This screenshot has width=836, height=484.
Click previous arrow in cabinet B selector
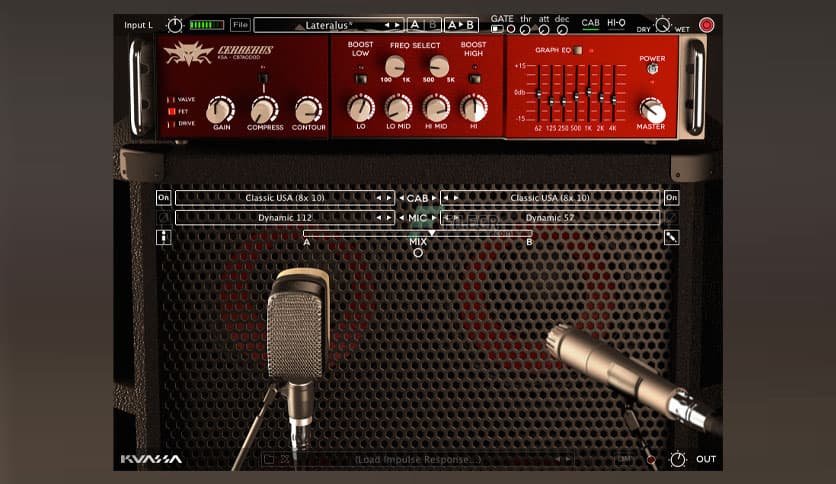point(446,198)
